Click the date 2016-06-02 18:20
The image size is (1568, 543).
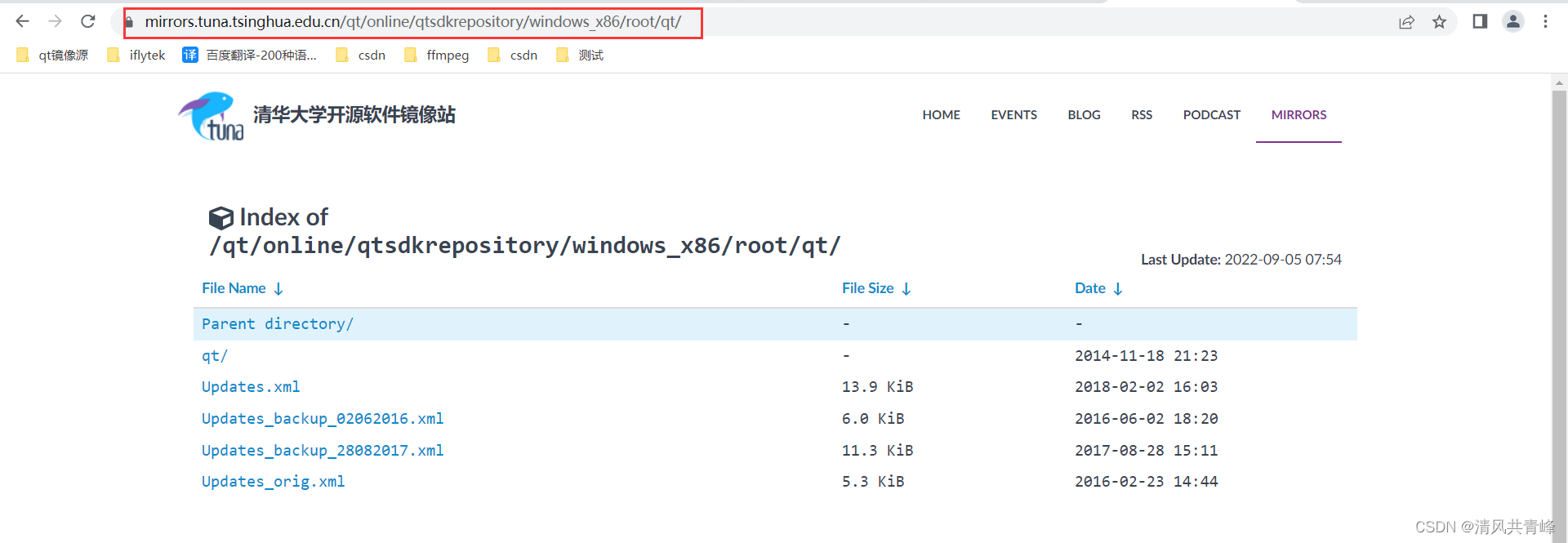click(1147, 419)
